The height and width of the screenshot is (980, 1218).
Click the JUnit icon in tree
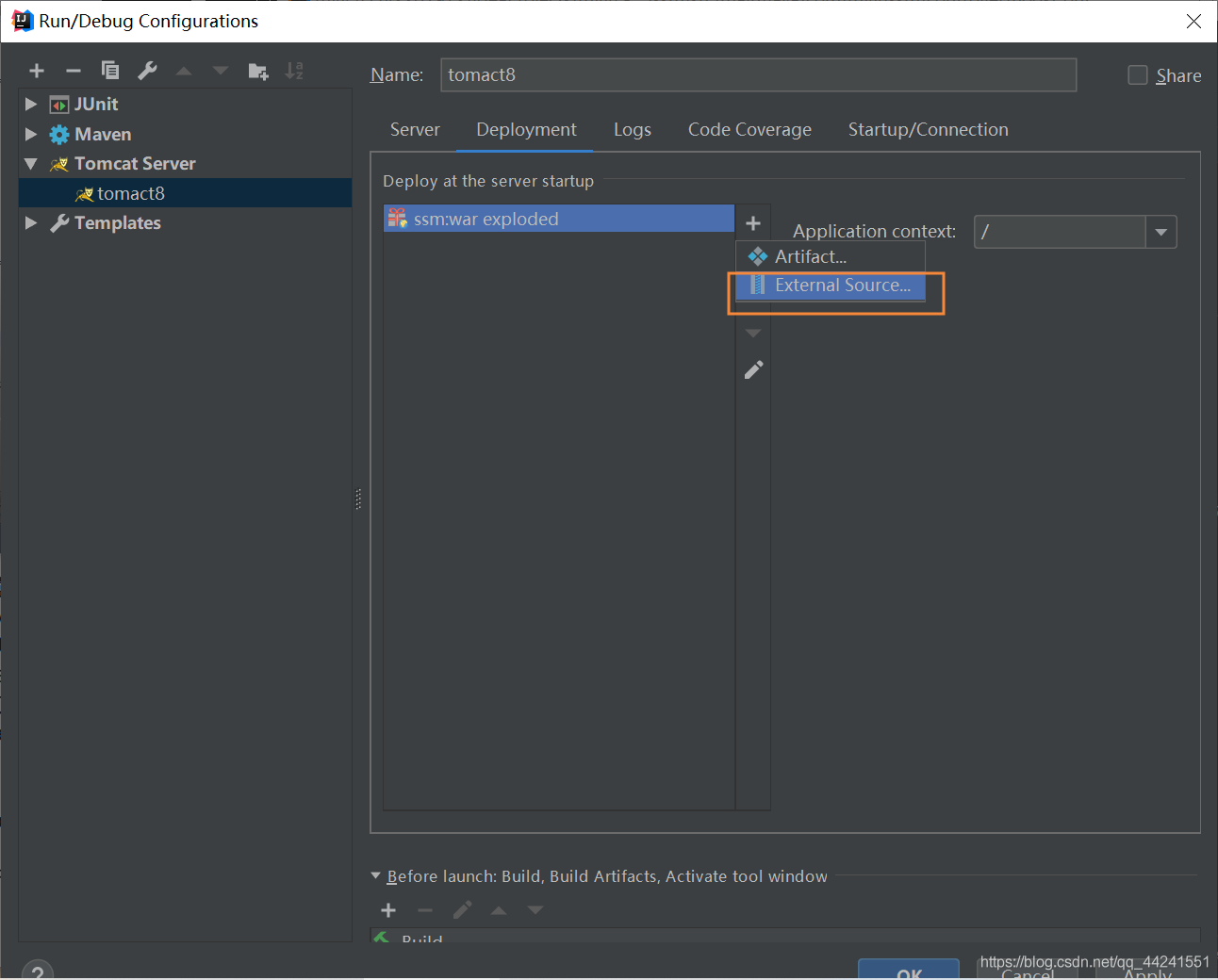click(59, 105)
